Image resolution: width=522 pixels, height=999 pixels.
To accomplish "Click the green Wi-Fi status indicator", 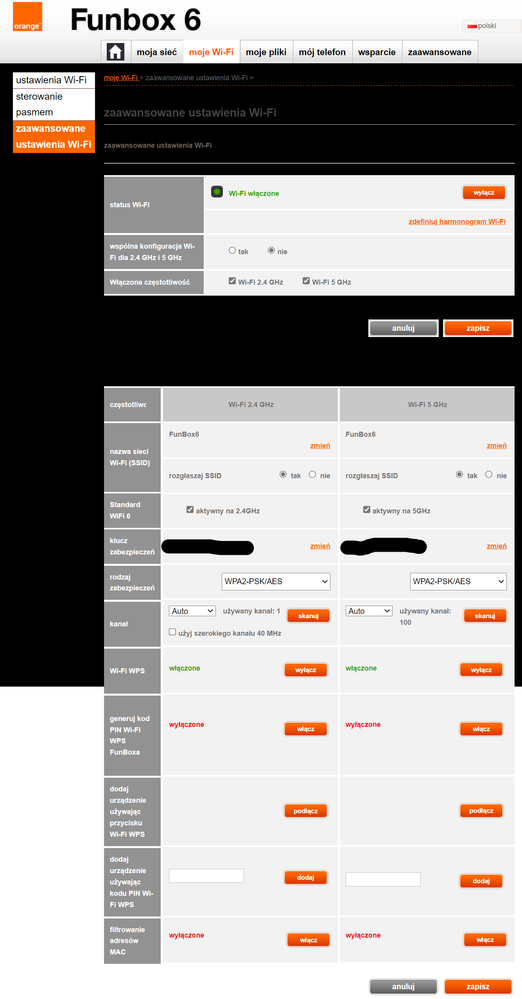I will 217,192.
